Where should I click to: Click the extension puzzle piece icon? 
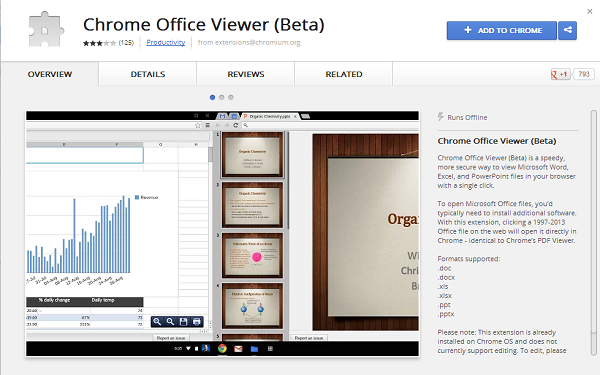[x=46, y=30]
